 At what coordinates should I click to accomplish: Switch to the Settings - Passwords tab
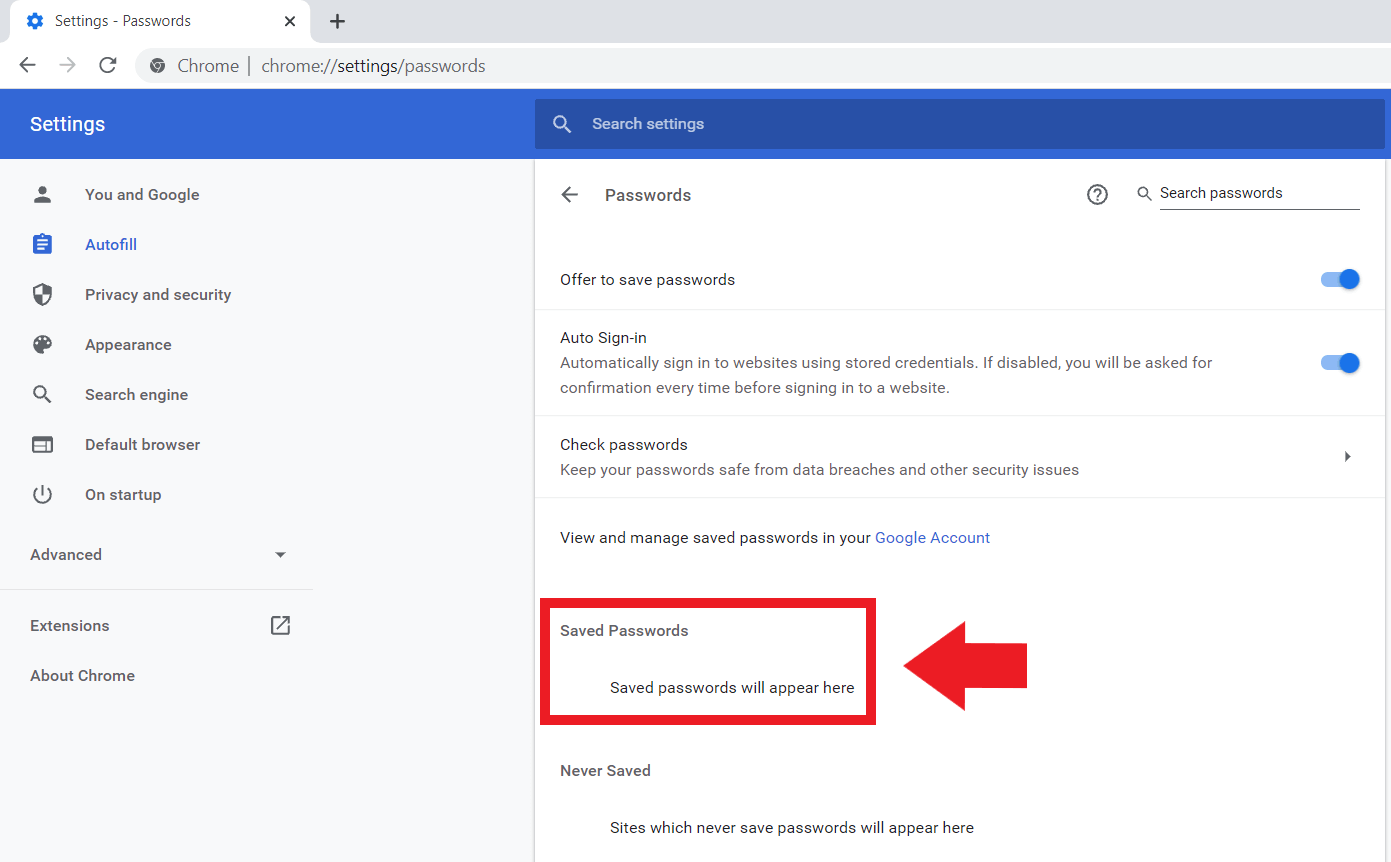point(123,20)
